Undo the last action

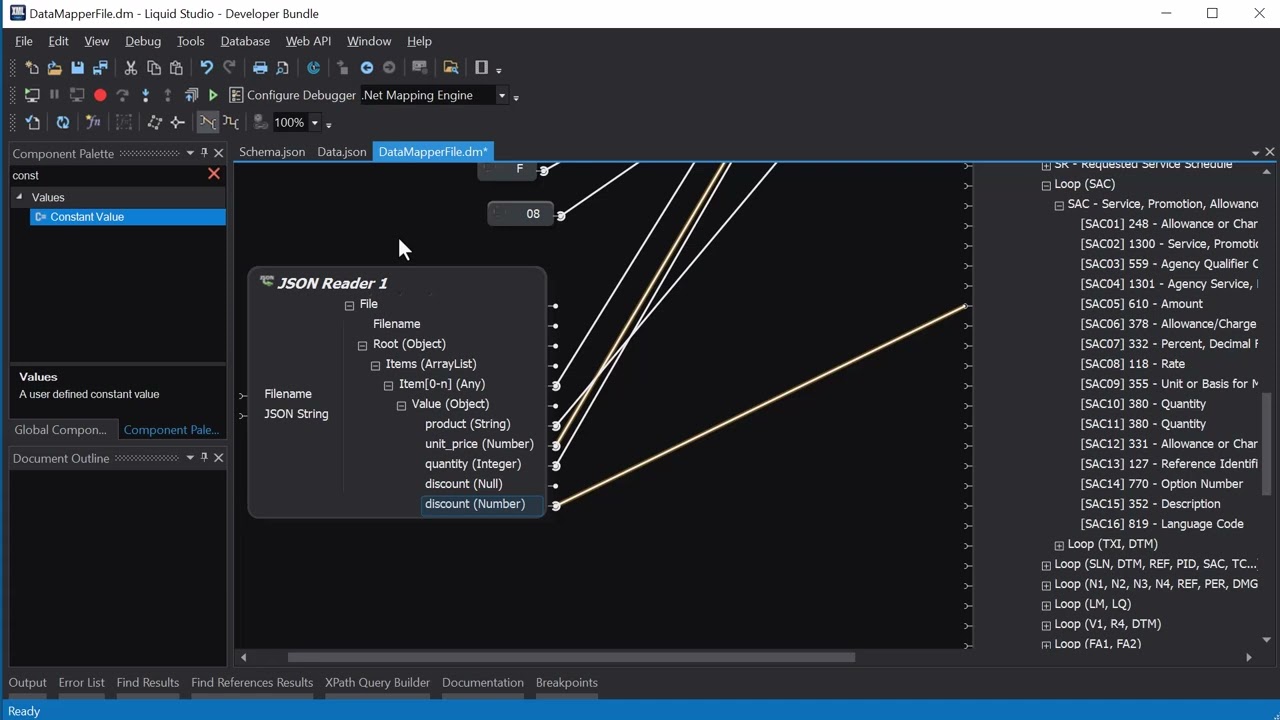click(206, 68)
